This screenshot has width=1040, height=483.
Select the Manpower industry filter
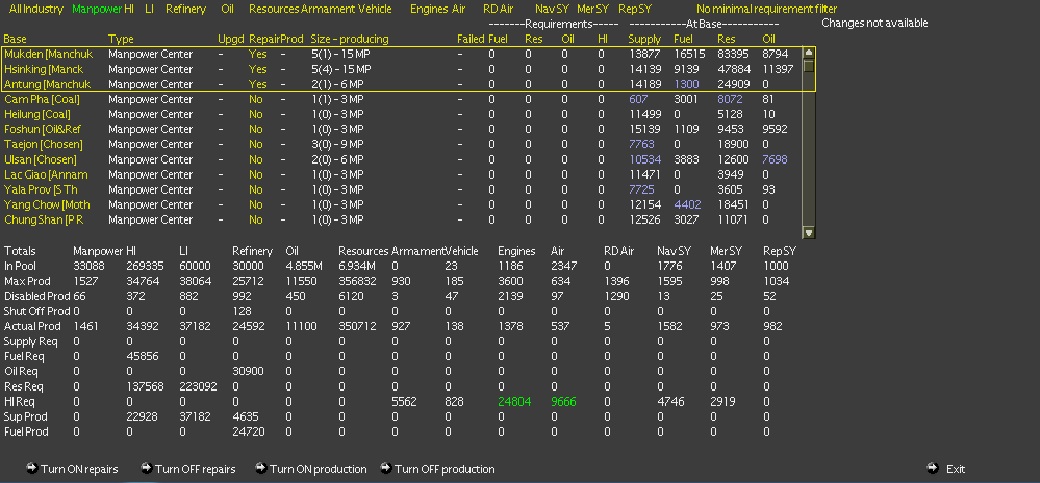coord(97,9)
